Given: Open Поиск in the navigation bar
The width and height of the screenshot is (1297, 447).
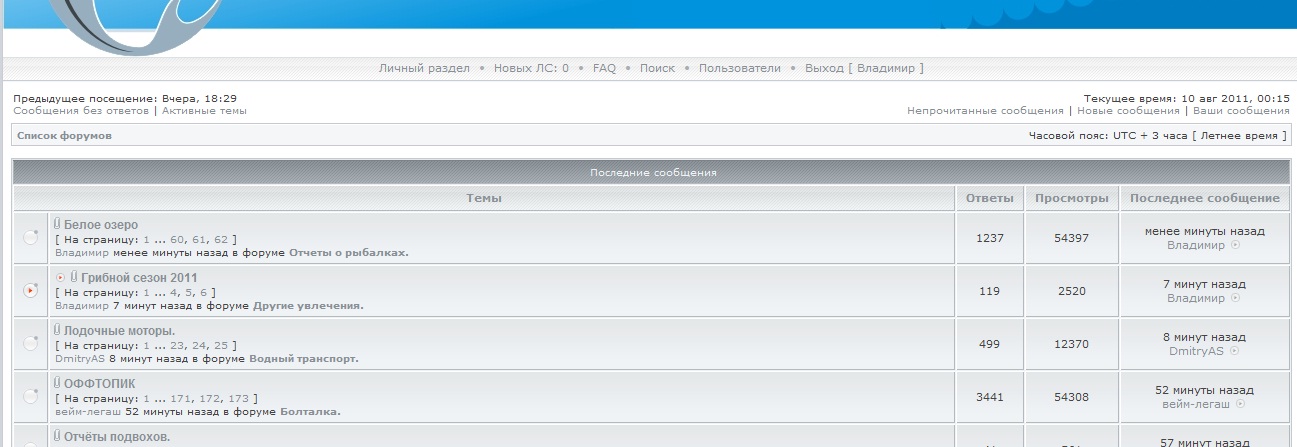Looking at the screenshot, I should pos(657,68).
